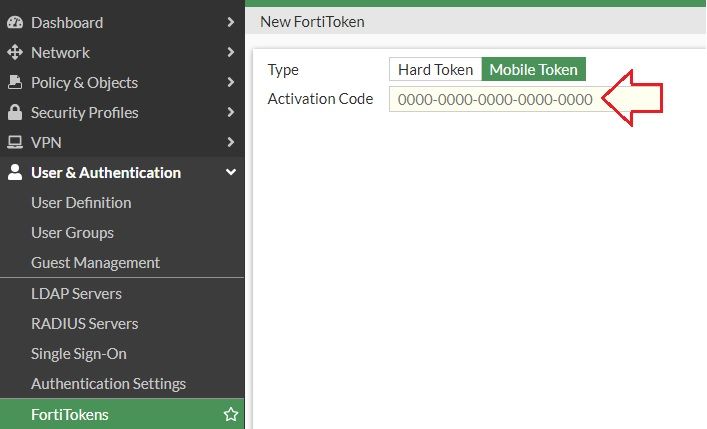Open LDAP Servers settings

pyautogui.click(x=76, y=294)
